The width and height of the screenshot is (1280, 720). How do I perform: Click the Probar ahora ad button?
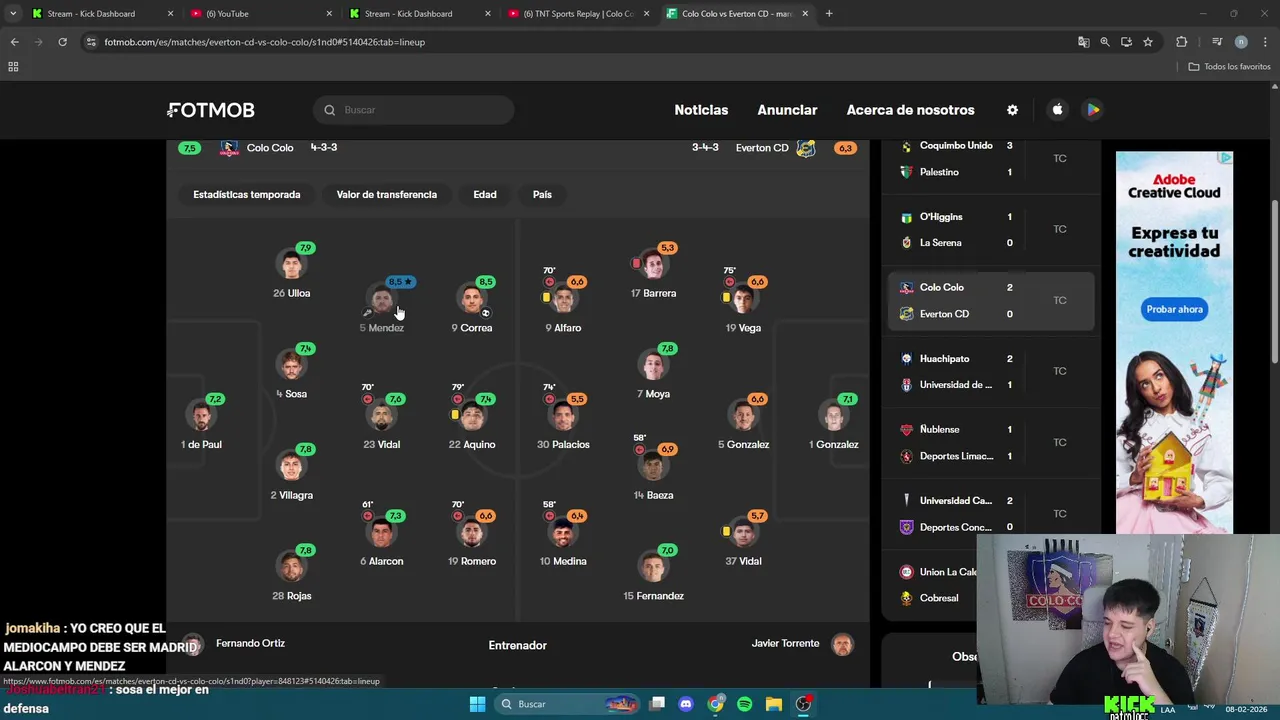point(1175,310)
